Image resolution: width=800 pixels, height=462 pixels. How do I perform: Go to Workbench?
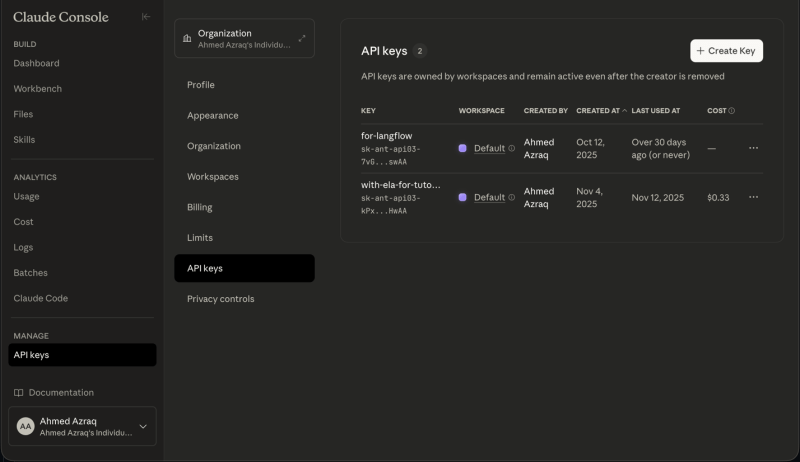click(x=37, y=89)
